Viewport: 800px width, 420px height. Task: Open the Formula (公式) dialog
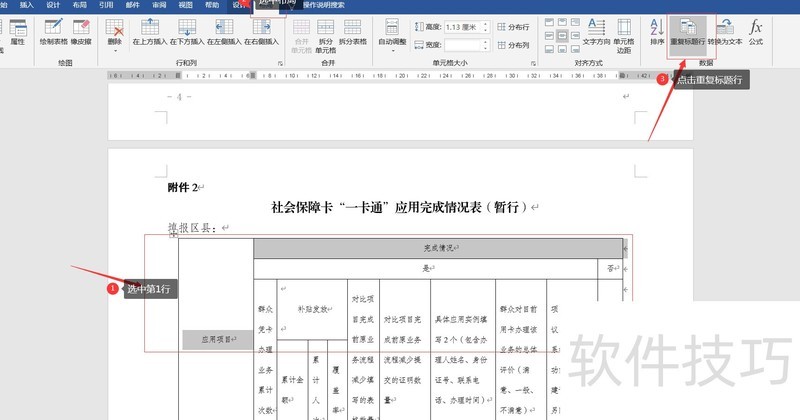point(756,32)
